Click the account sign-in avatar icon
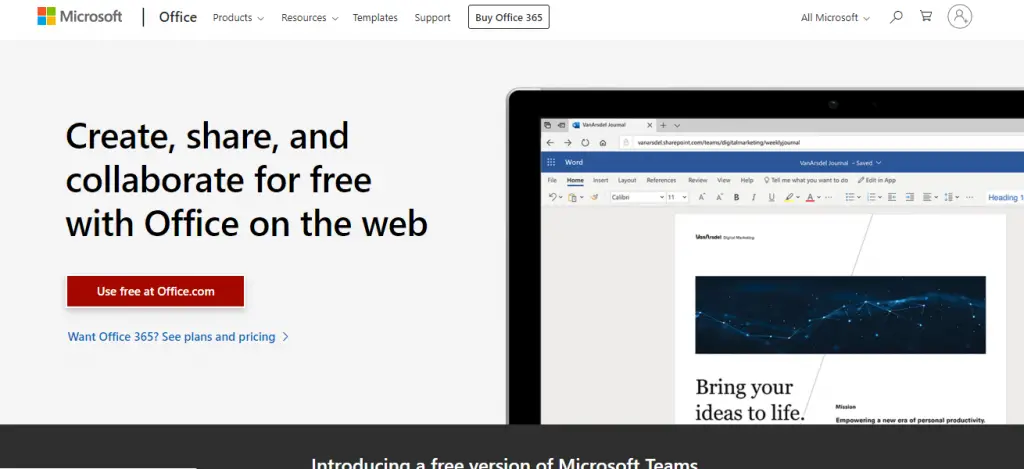The width and height of the screenshot is (1024, 469). 959,16
